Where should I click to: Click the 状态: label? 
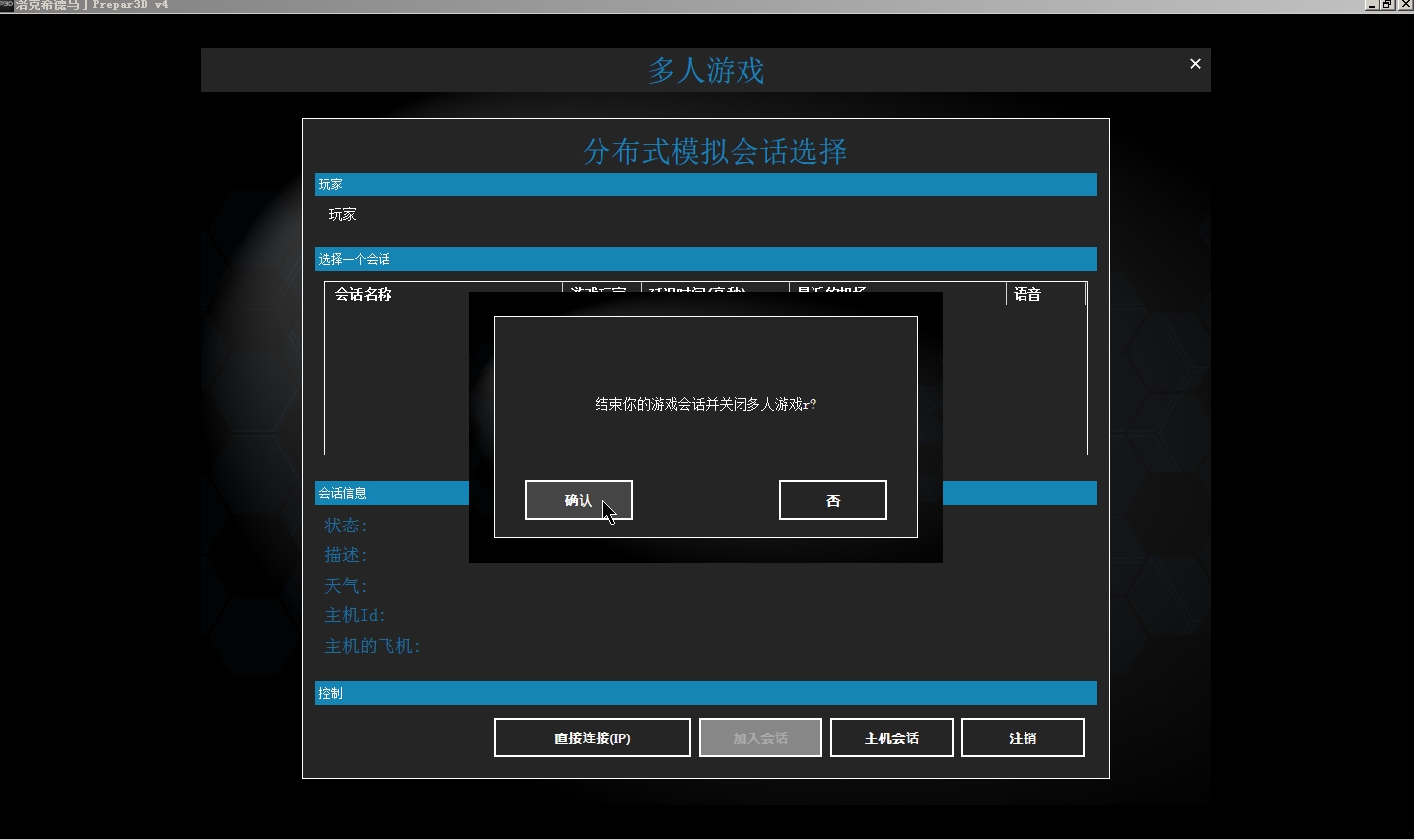(346, 525)
